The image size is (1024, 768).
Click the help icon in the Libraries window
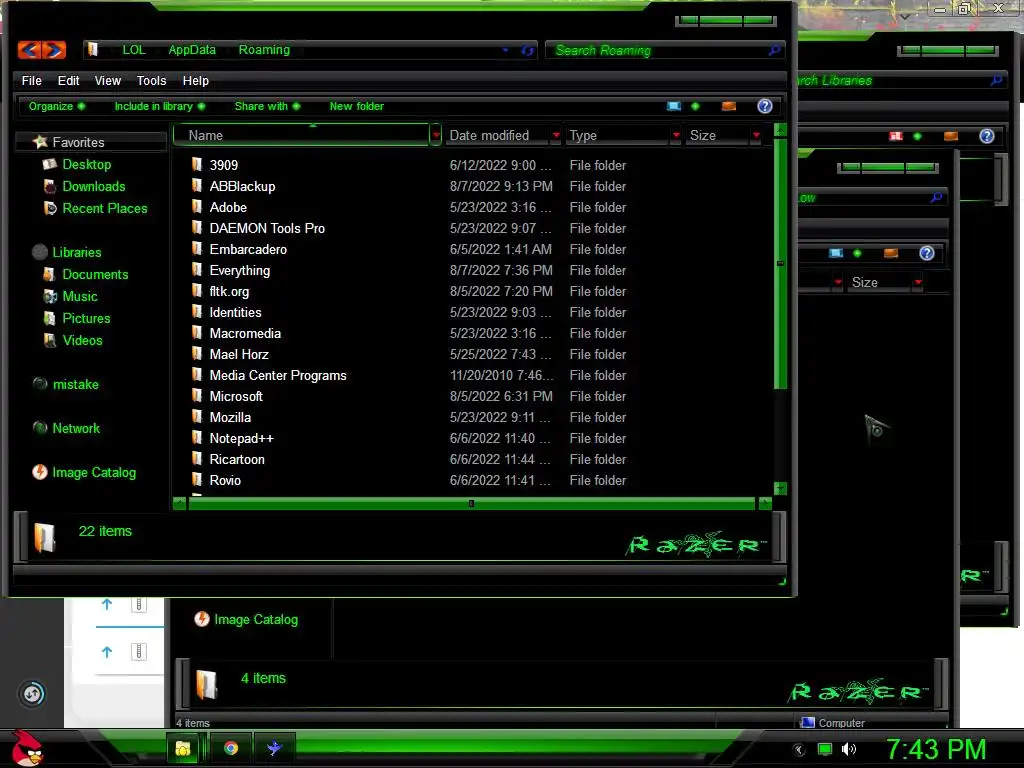pyautogui.click(x=986, y=136)
